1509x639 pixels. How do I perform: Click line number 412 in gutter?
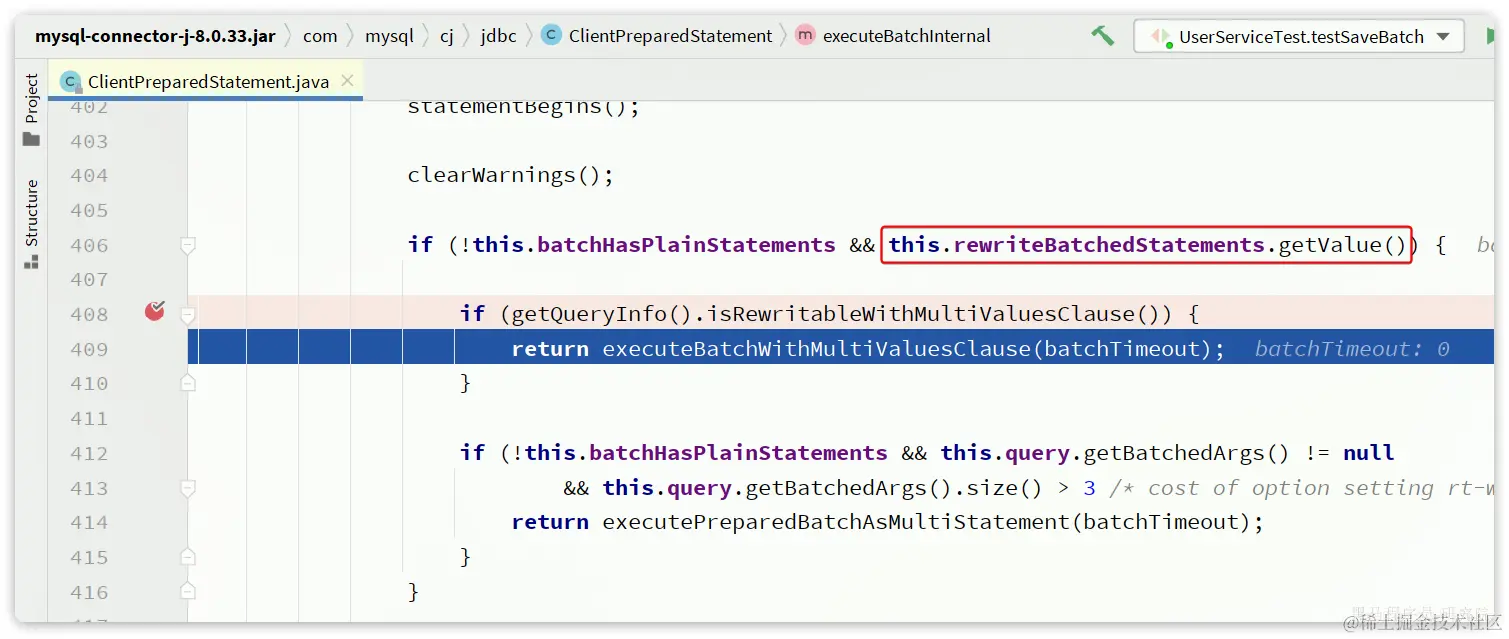tap(89, 453)
